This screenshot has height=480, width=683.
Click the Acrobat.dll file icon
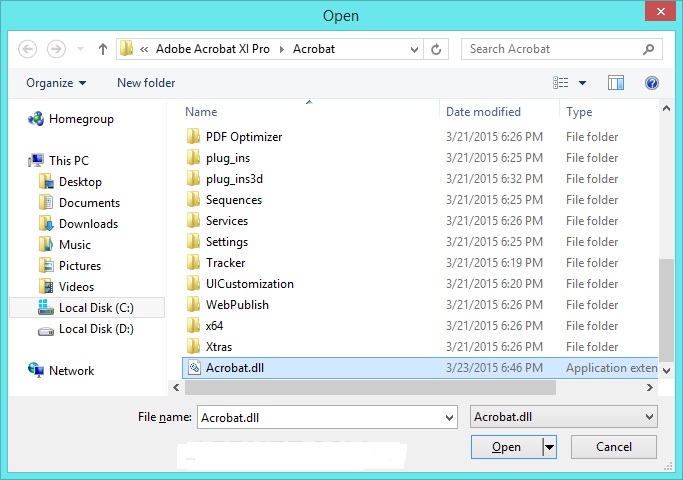tap(194, 368)
